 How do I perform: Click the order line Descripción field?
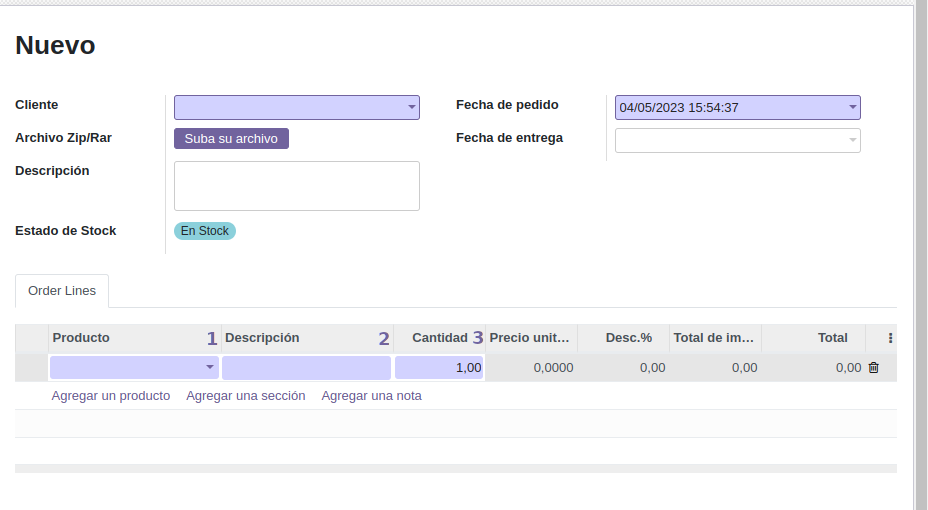click(306, 368)
